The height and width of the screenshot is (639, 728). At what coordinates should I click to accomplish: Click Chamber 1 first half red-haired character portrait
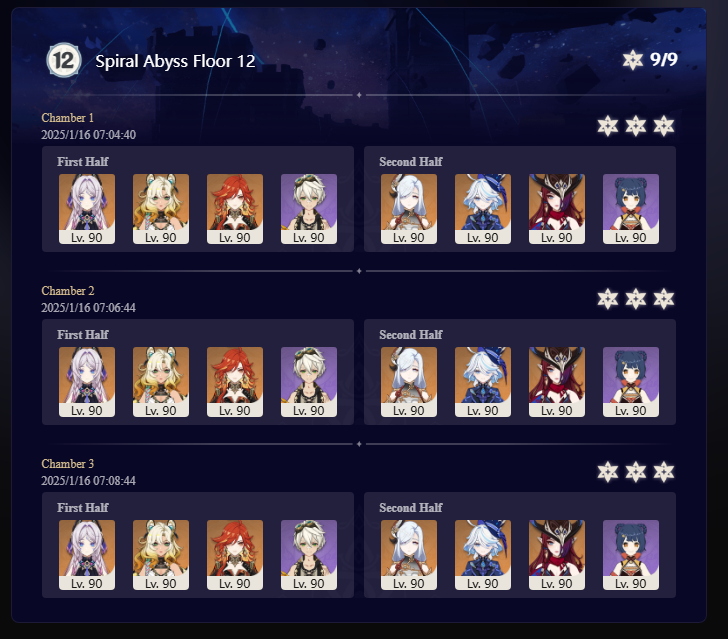pyautogui.click(x=235, y=209)
